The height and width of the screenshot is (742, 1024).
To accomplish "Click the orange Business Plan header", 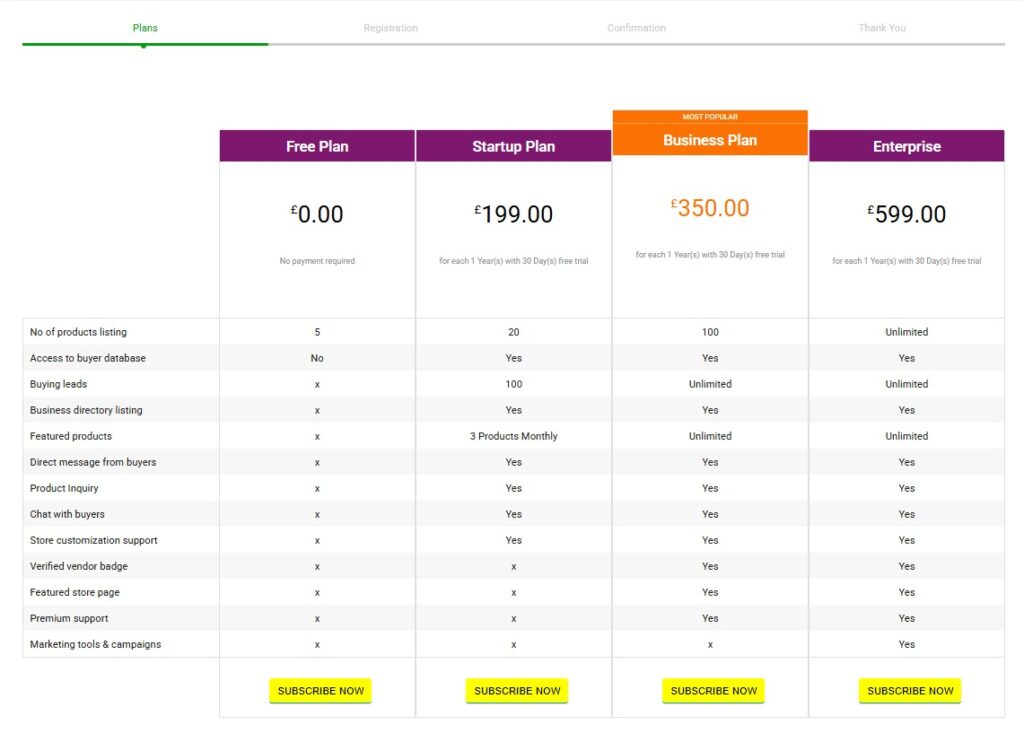I will click(710, 140).
